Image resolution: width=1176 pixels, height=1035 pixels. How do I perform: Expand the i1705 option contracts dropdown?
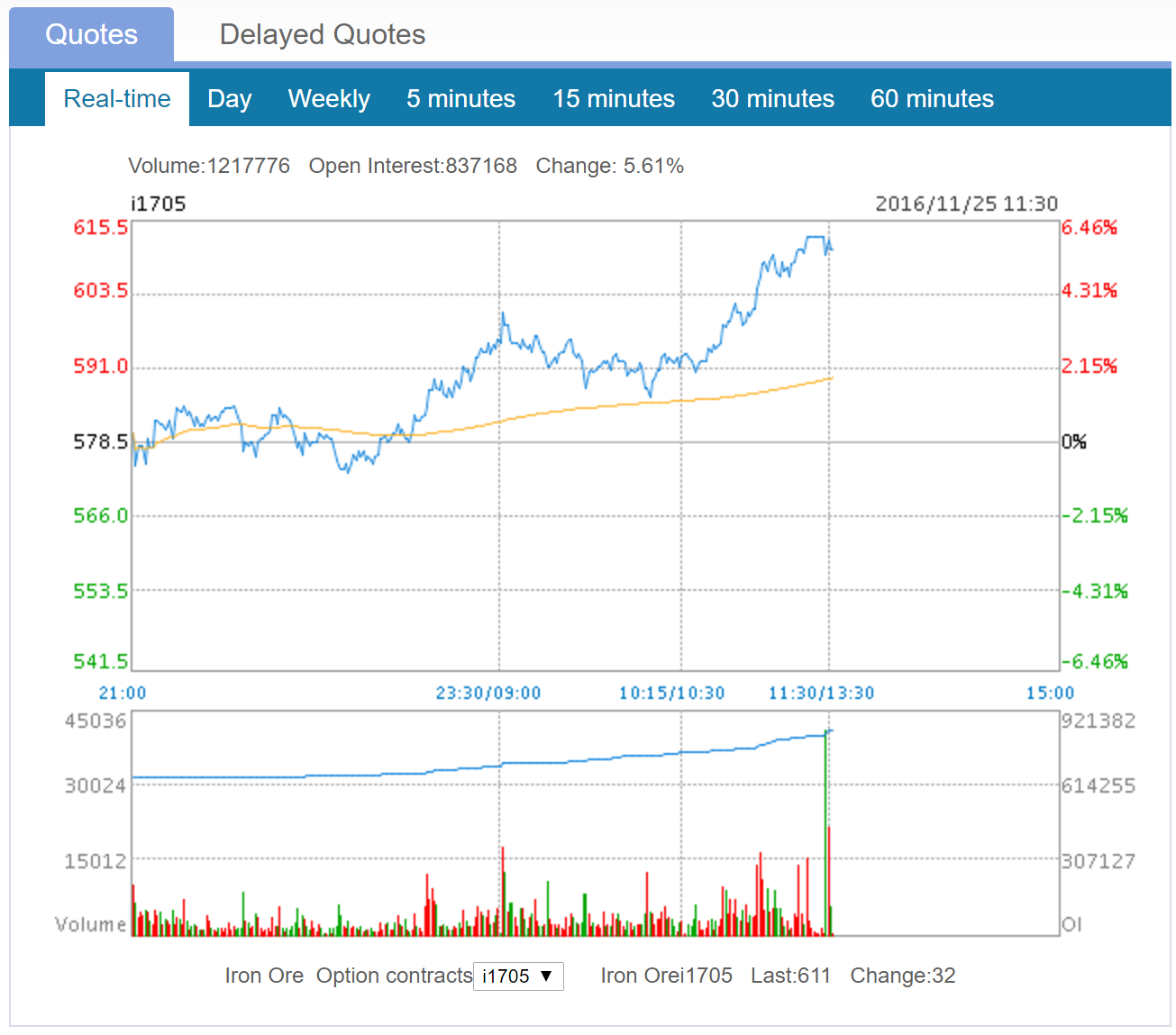[518, 976]
